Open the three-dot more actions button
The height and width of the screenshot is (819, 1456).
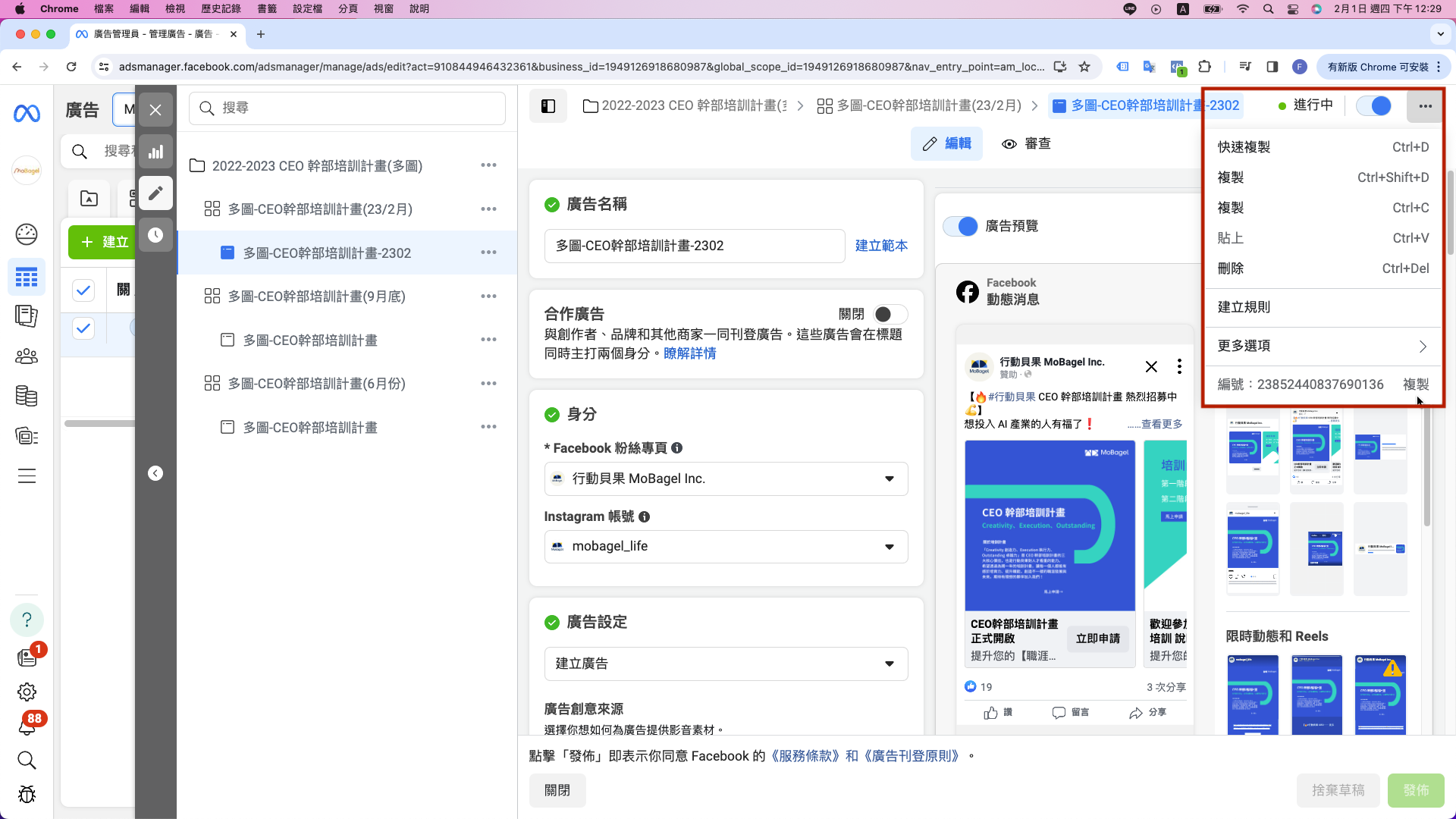[1425, 106]
